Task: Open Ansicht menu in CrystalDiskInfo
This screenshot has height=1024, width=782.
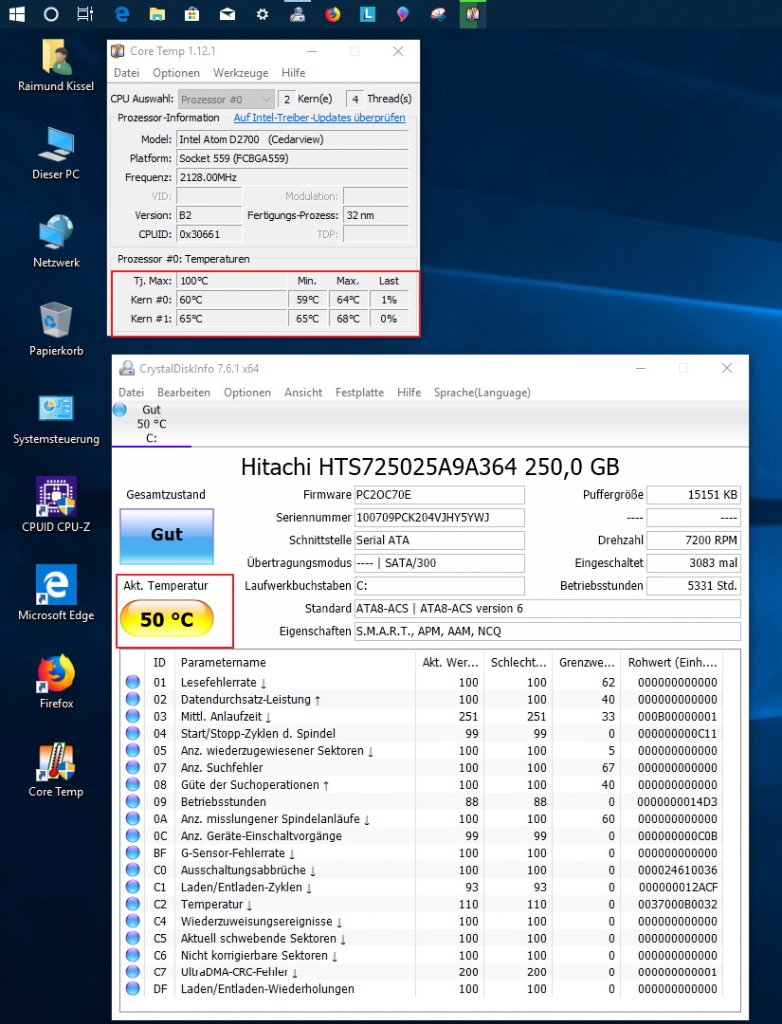Action: click(x=303, y=392)
